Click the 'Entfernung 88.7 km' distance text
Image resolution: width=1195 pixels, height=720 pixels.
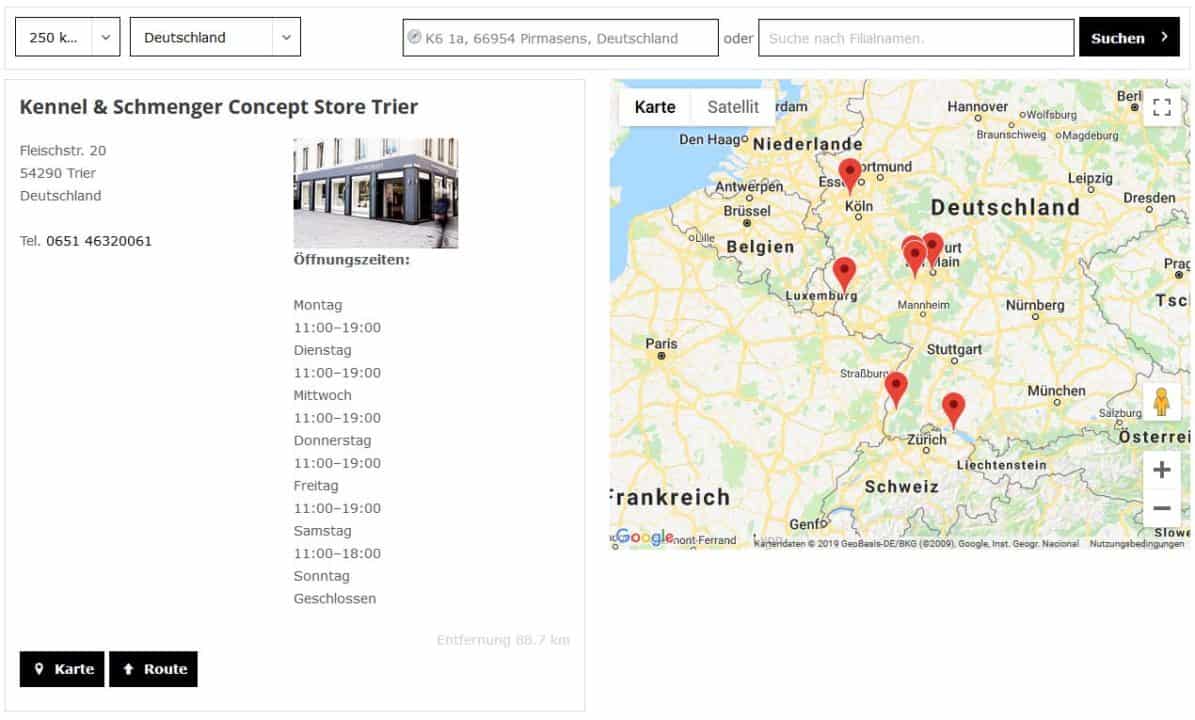click(503, 640)
